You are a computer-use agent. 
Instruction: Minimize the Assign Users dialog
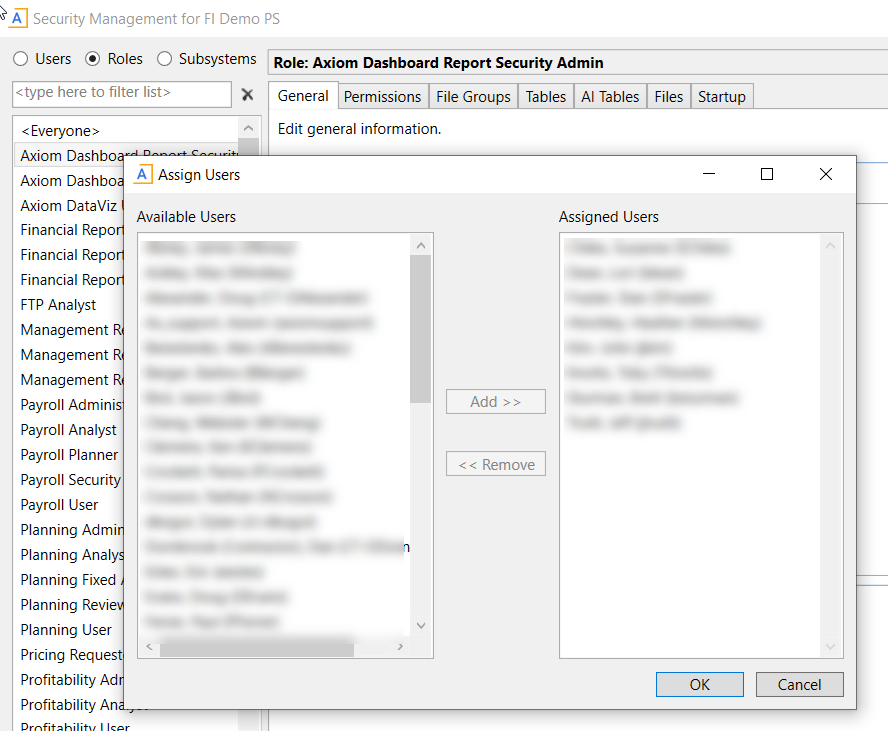tap(709, 174)
